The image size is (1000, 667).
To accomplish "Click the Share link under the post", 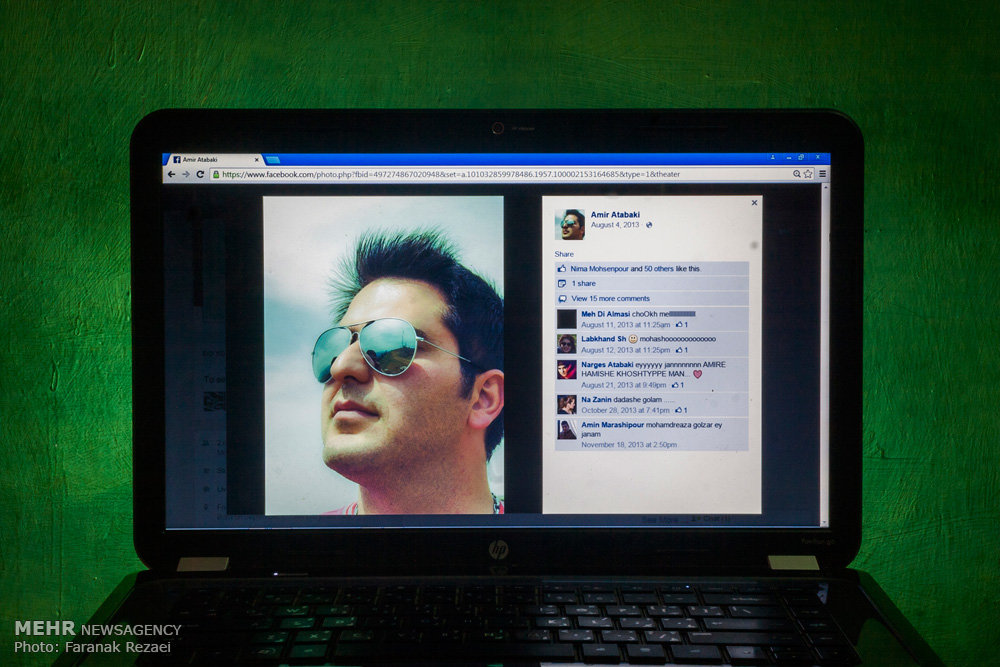I will [x=564, y=254].
